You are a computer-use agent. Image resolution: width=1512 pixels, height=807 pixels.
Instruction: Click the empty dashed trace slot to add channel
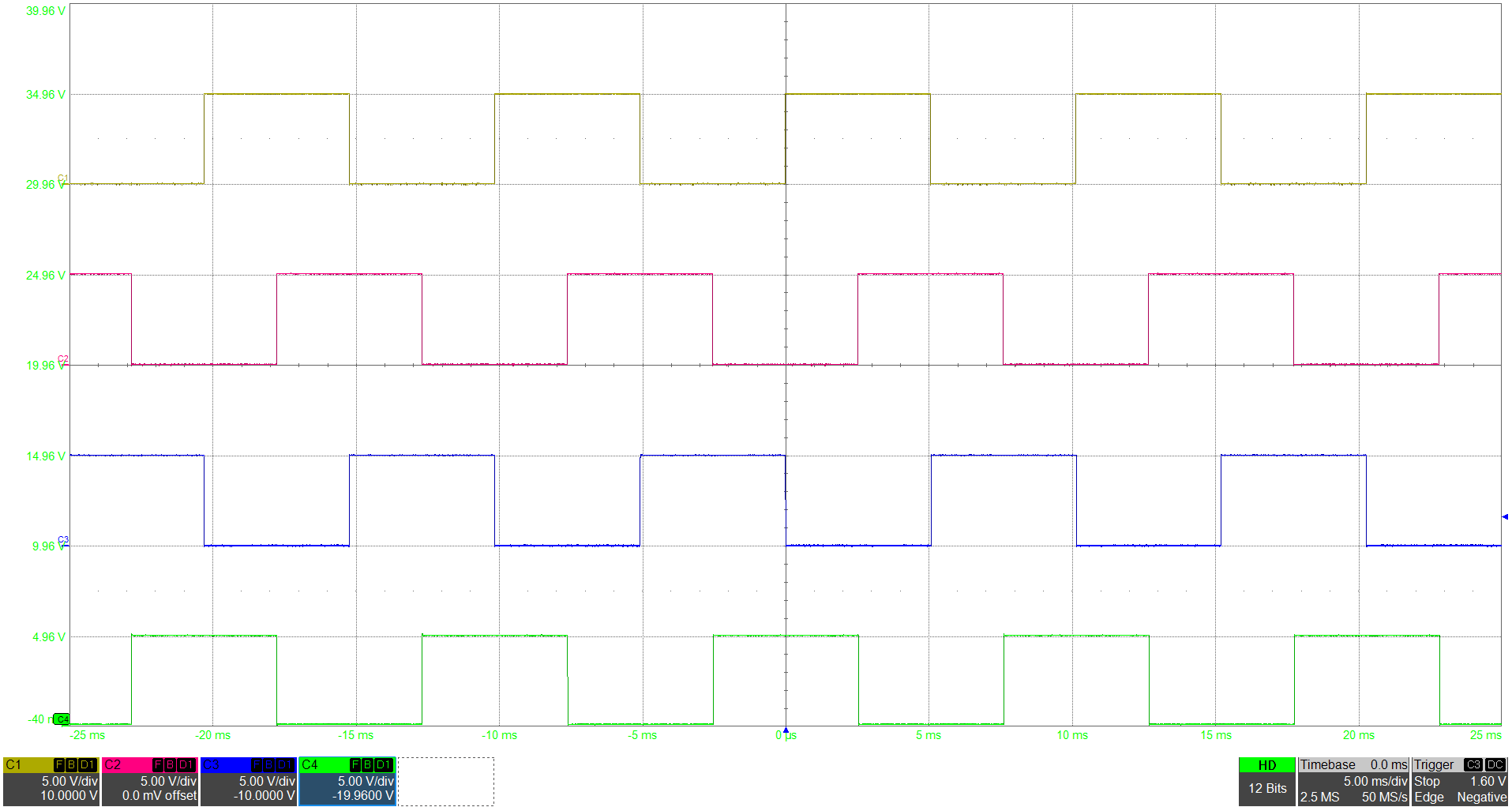447,782
